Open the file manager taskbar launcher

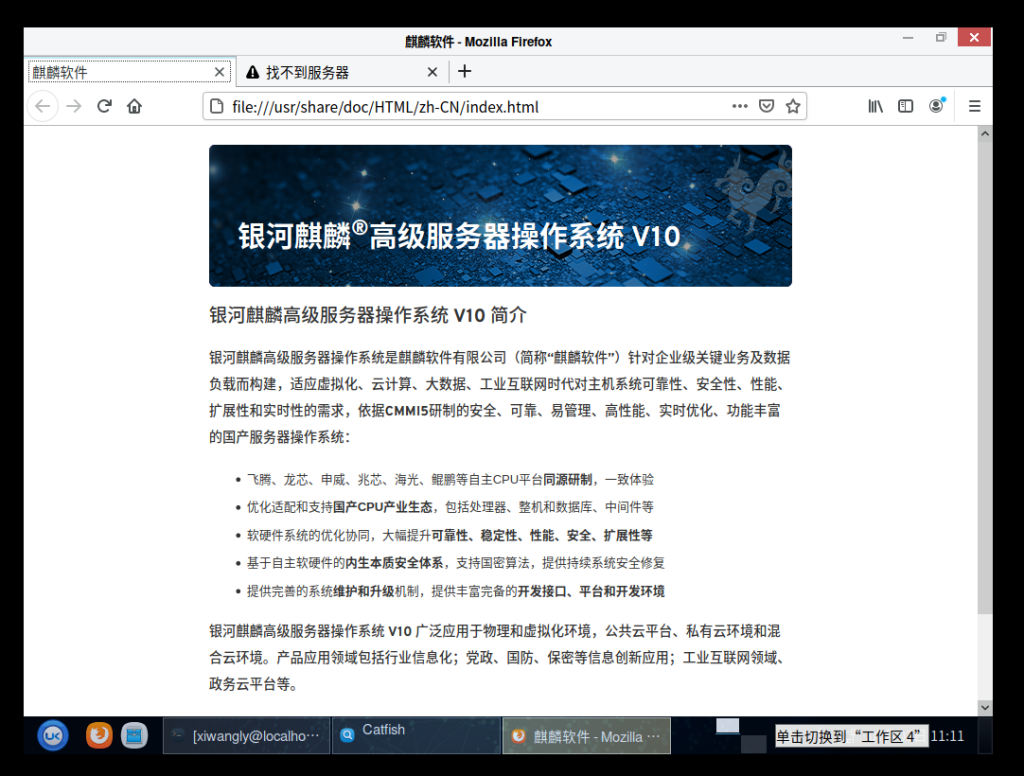(x=135, y=736)
